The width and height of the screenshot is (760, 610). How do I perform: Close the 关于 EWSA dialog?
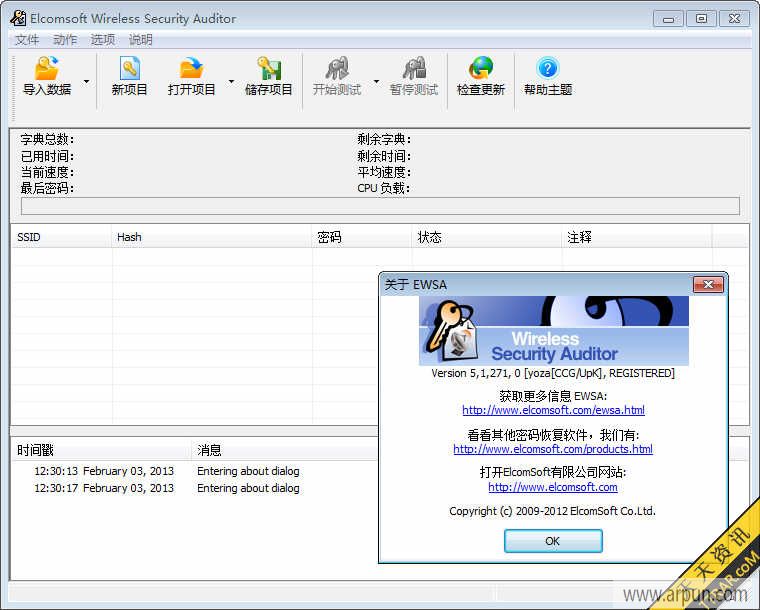click(x=708, y=284)
